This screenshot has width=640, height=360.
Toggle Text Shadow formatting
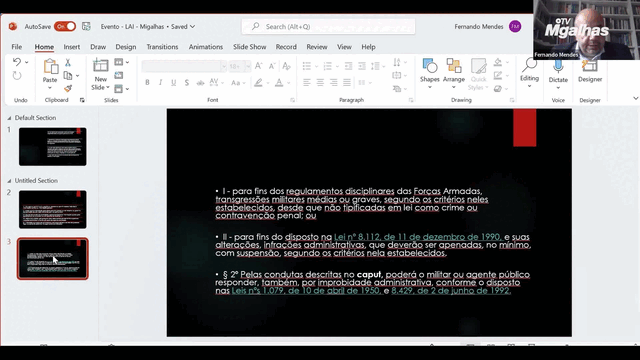[x=187, y=83]
